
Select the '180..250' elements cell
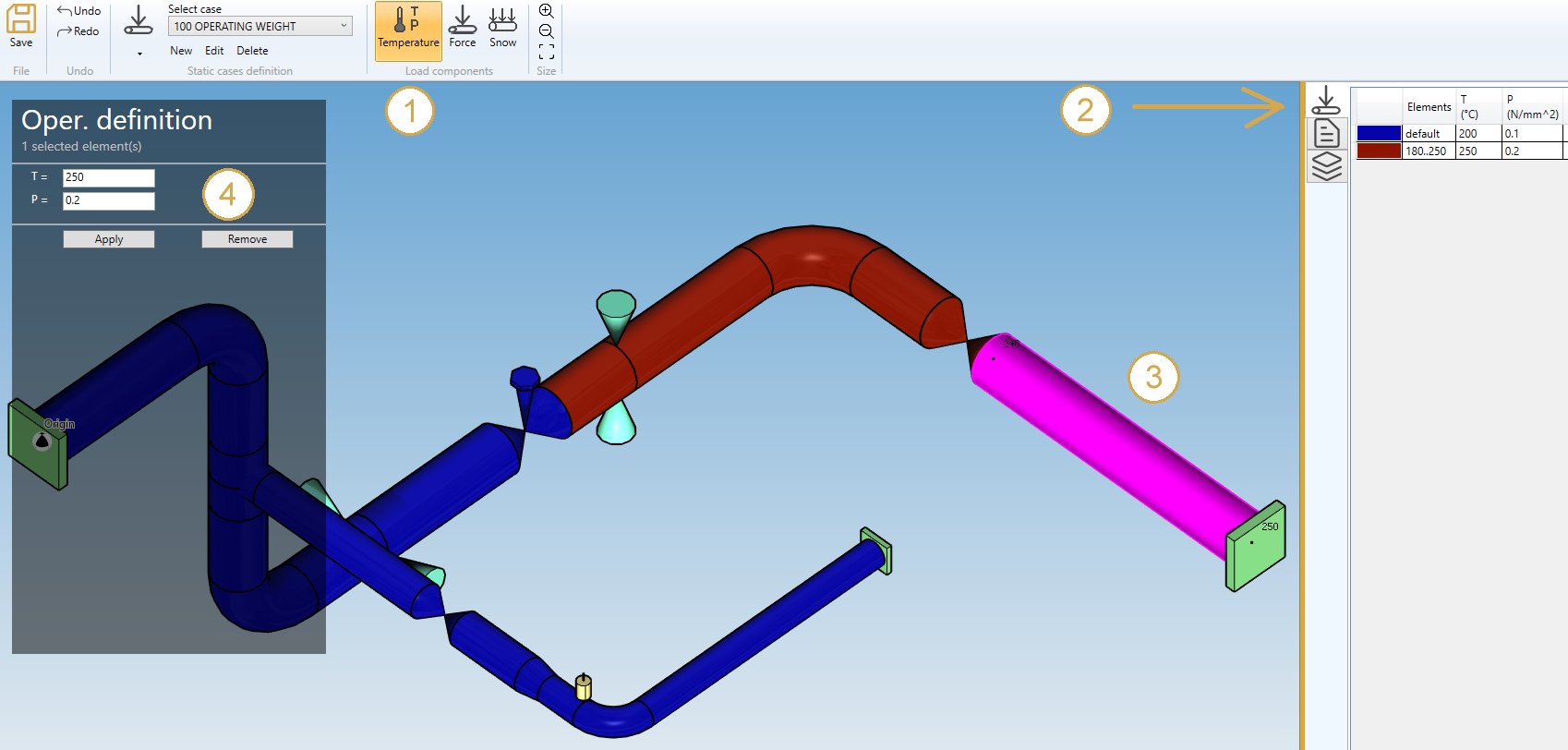point(1429,151)
